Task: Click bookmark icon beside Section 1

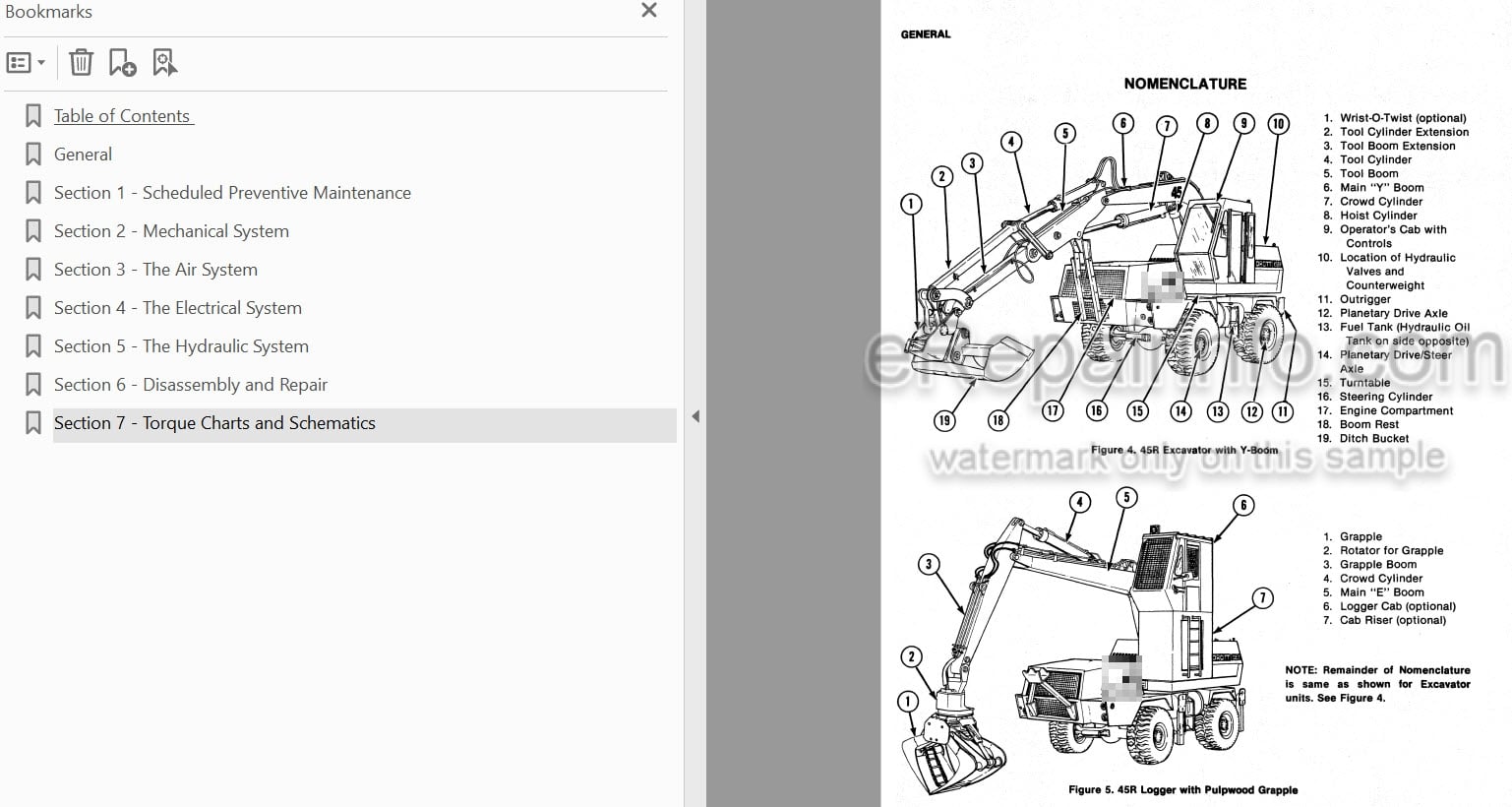Action: click(x=32, y=193)
